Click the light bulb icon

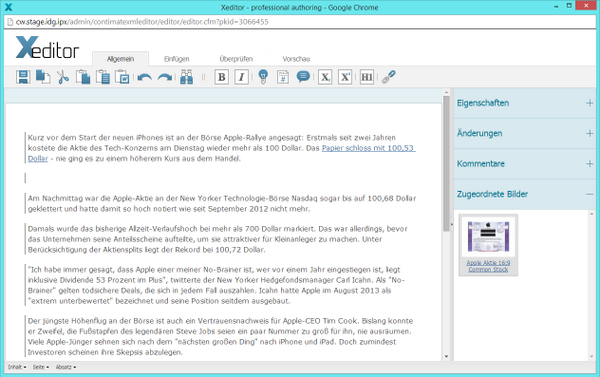coord(263,77)
